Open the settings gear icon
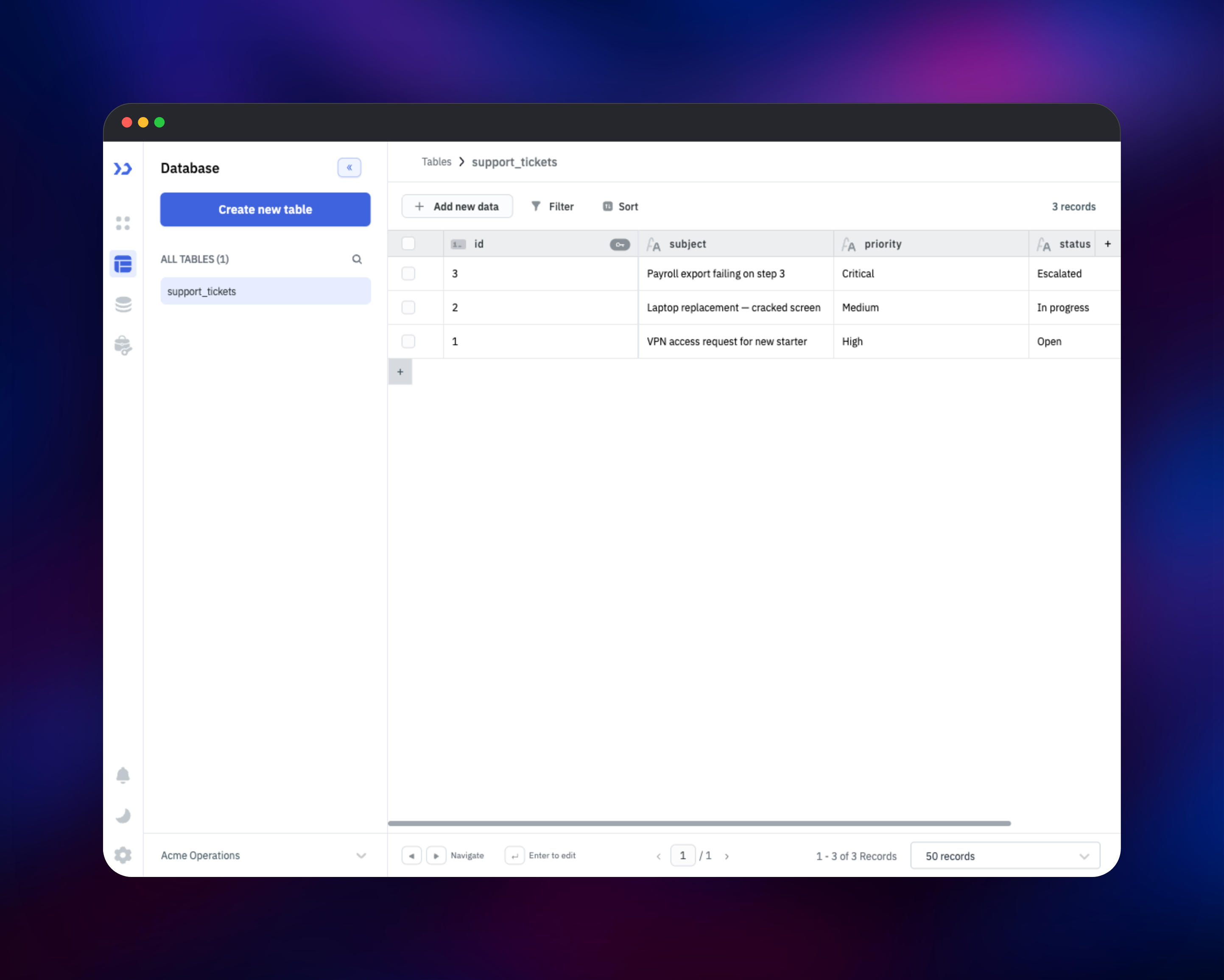1224x980 pixels. pyautogui.click(x=123, y=855)
